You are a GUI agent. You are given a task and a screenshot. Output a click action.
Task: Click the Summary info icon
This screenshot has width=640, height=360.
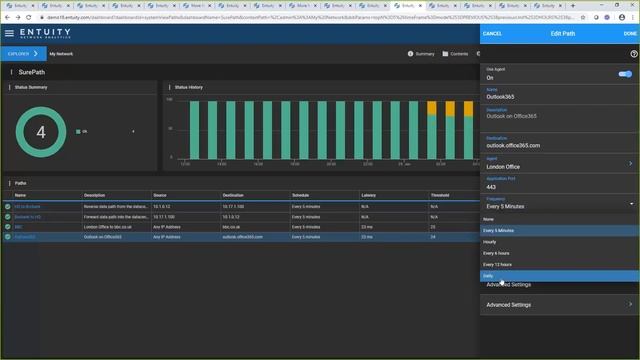(410, 53)
